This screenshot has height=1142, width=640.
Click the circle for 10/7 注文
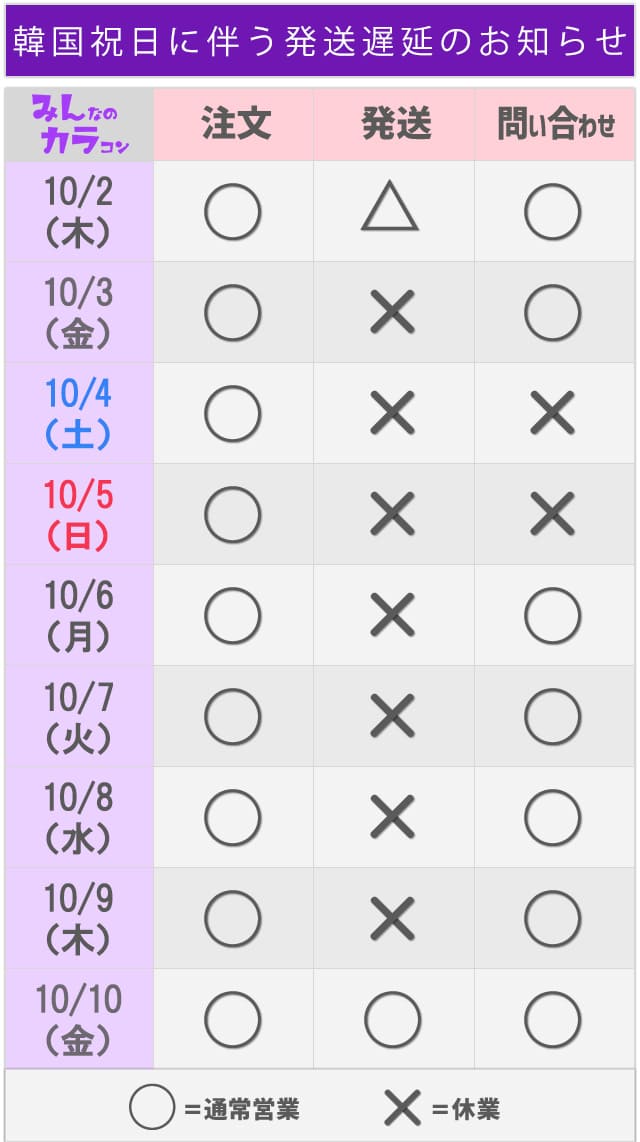click(232, 717)
